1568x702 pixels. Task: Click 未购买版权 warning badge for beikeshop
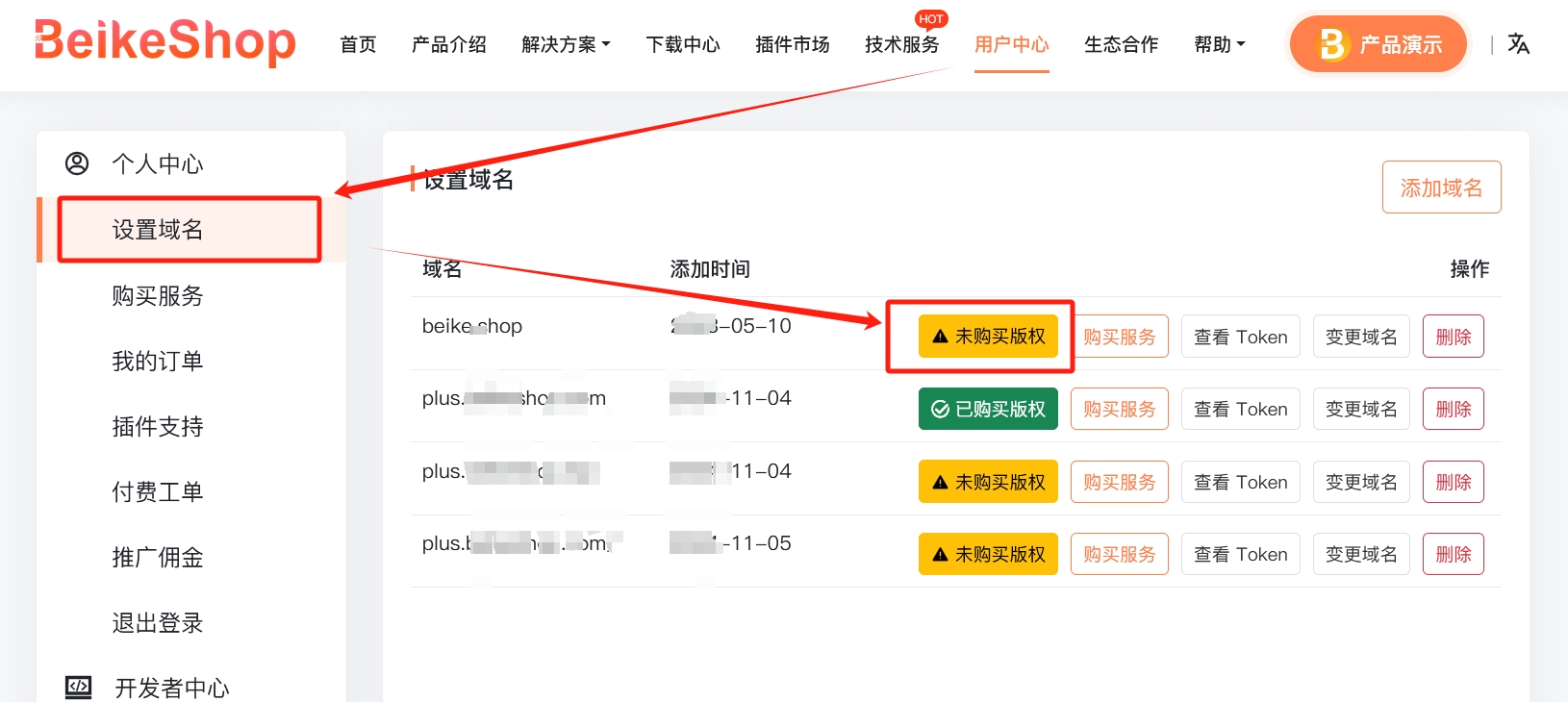tap(988, 337)
